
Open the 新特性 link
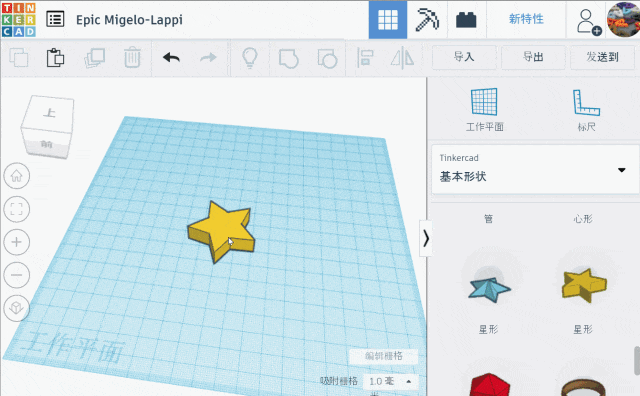(526, 19)
